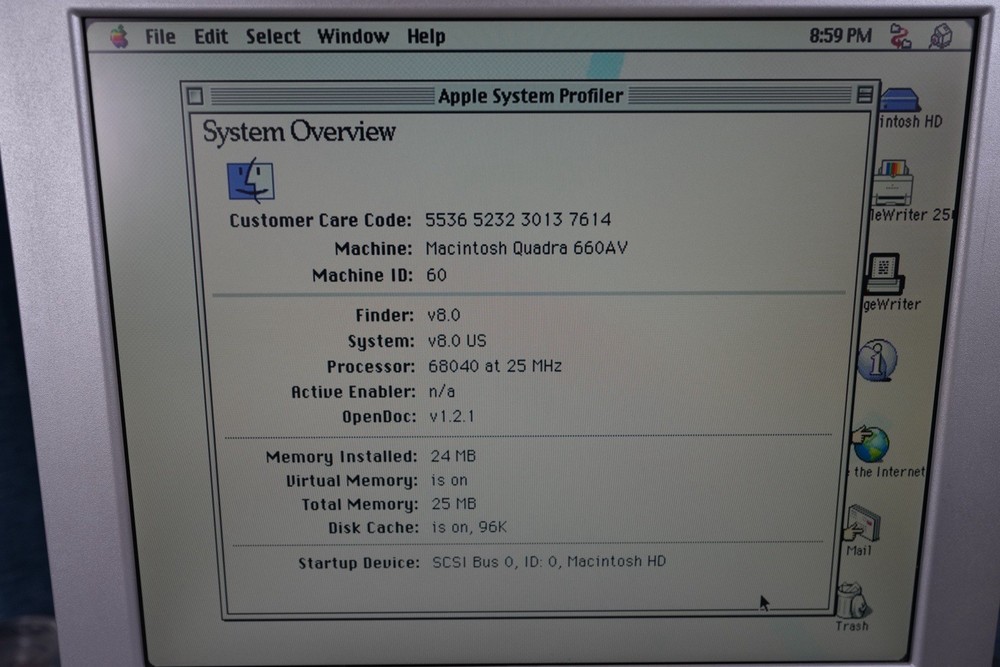
Task: Click the Virtual Memory is on value
Action: tap(449, 480)
